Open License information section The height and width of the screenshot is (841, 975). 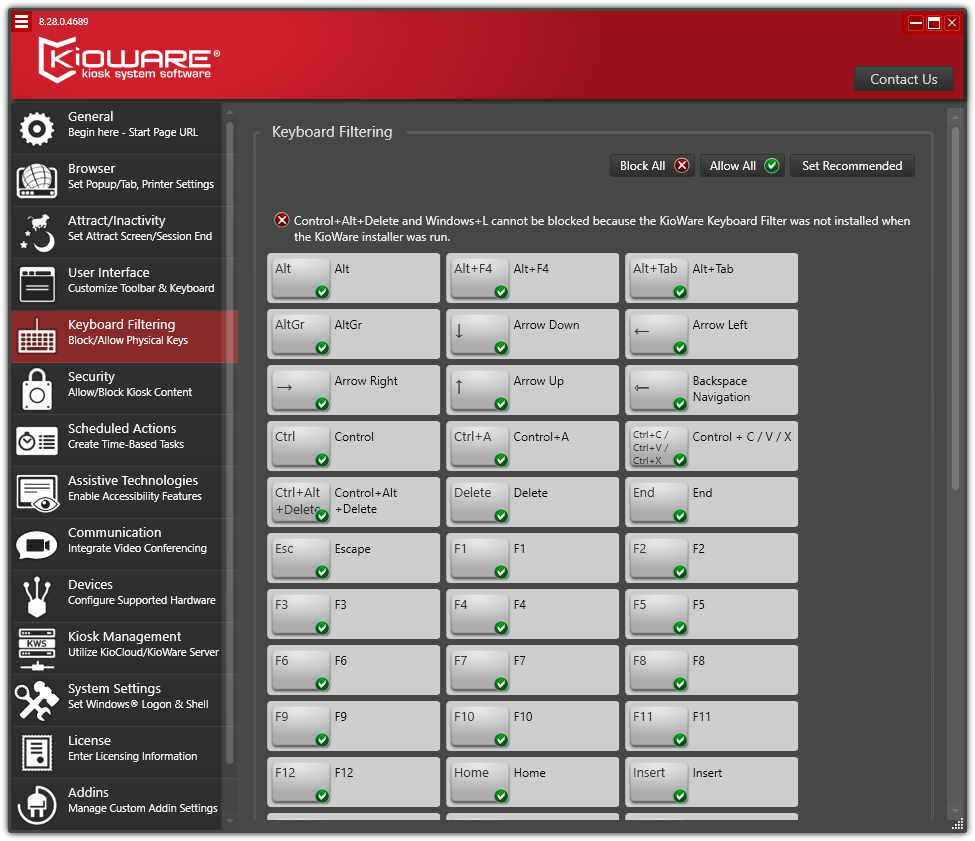[124, 753]
